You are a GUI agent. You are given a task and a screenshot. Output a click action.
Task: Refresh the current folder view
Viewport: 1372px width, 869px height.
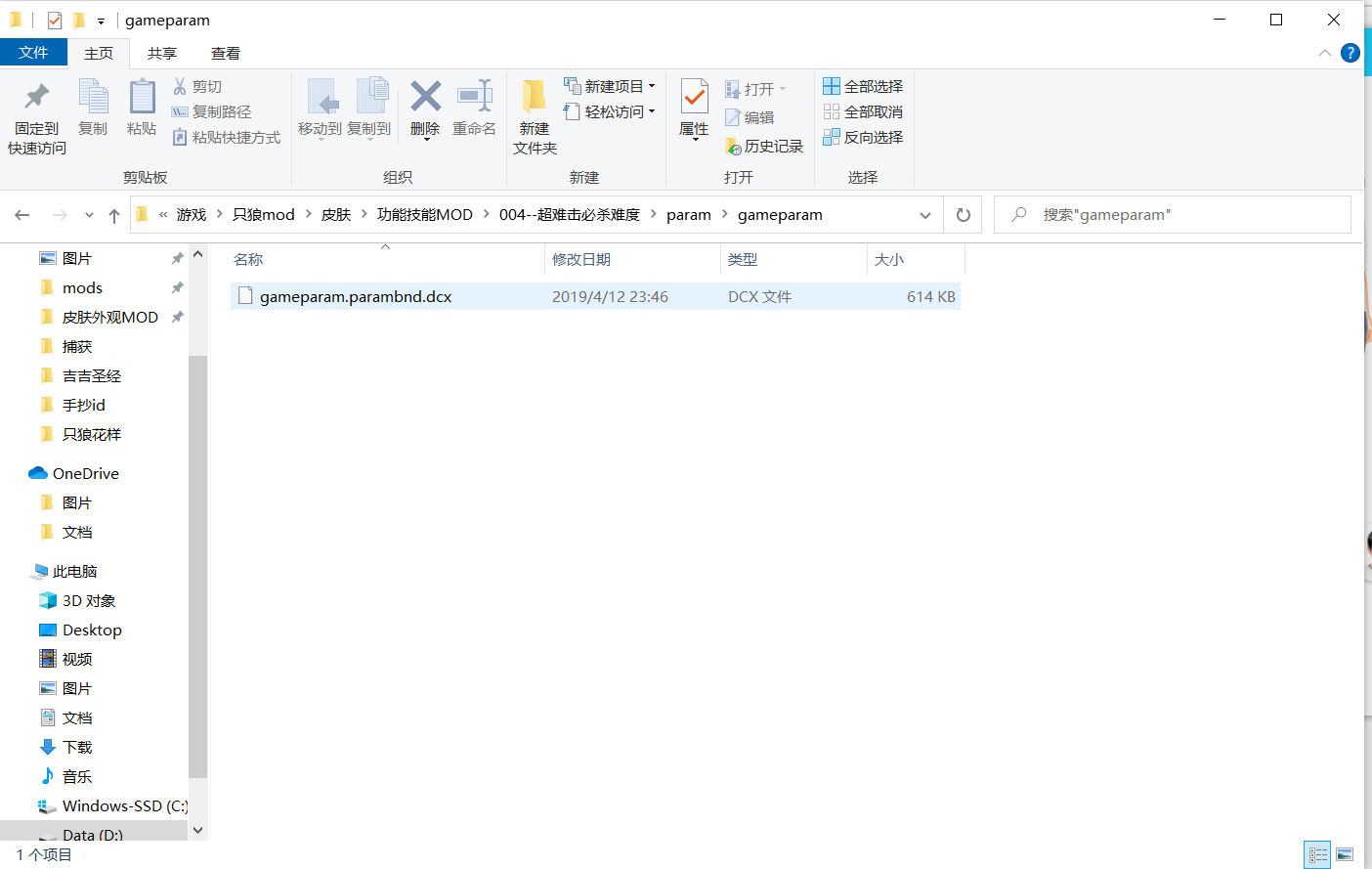click(964, 215)
